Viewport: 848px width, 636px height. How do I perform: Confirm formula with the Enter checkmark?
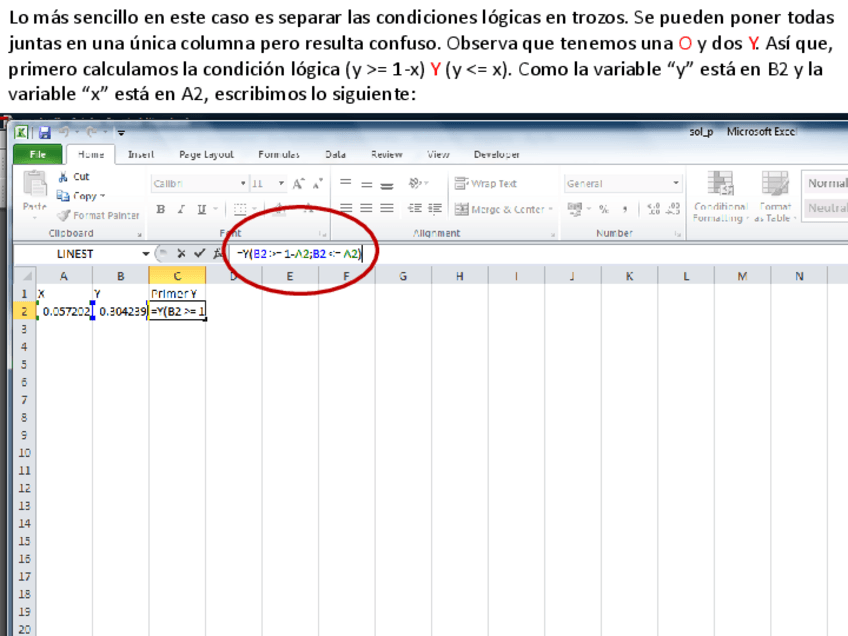point(199,254)
